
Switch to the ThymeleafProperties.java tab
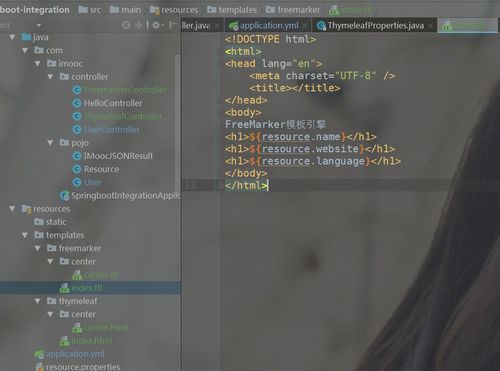[x=375, y=26]
